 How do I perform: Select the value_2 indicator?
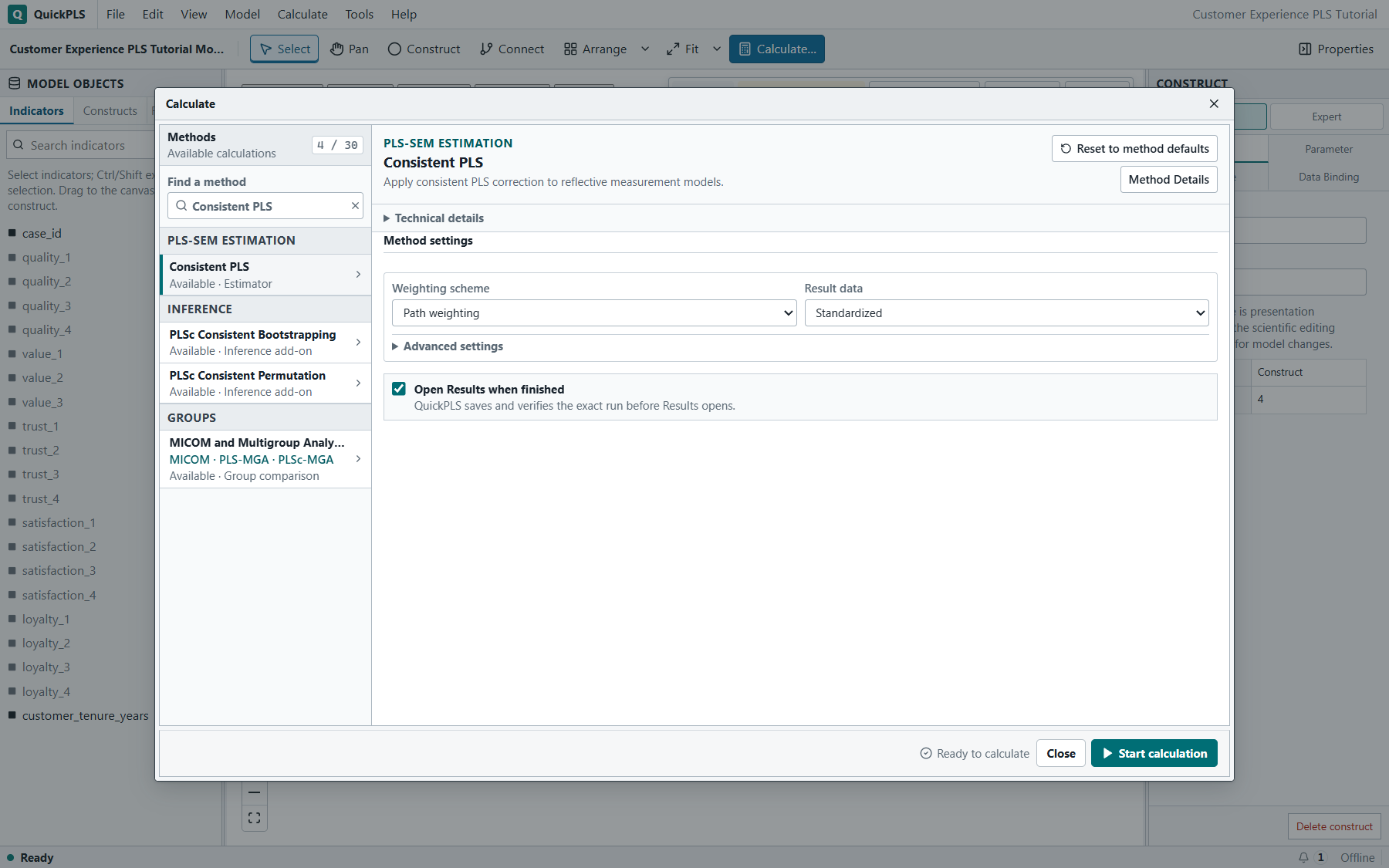coord(42,377)
